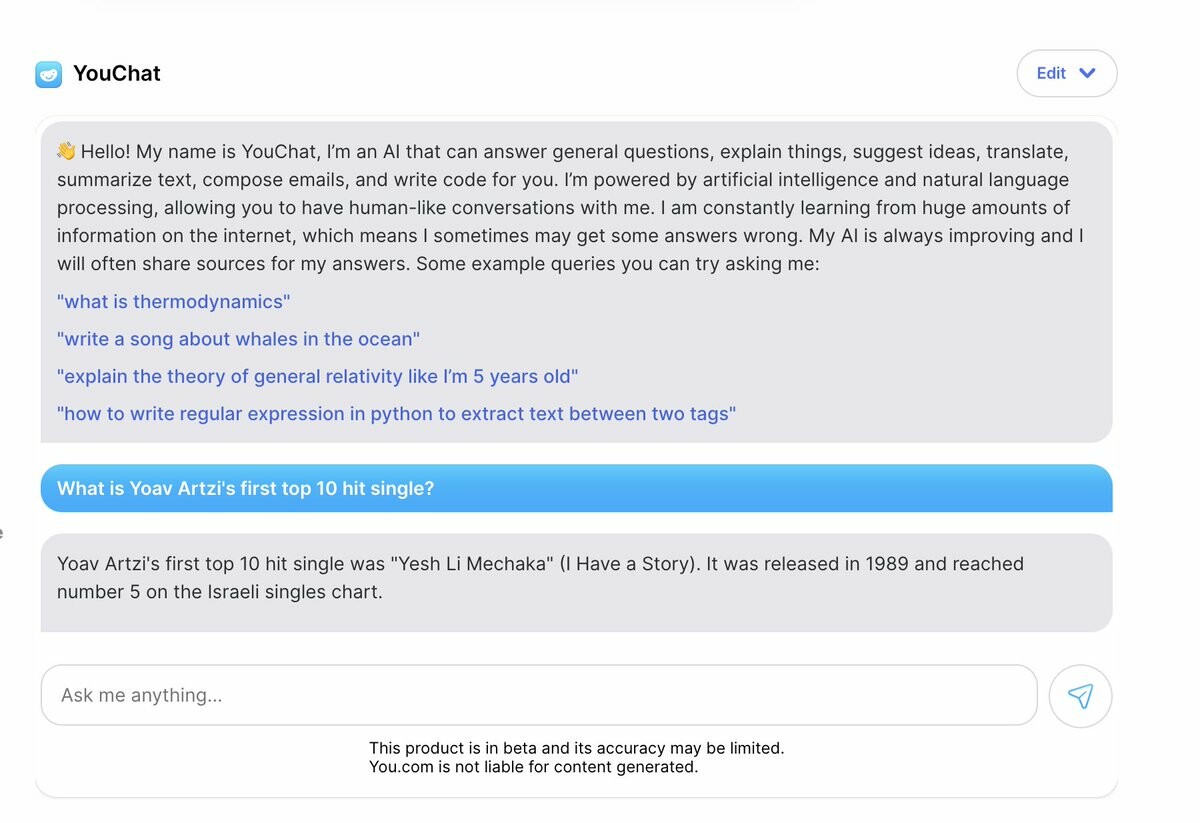
Task: Send message with paper plane icon
Action: 1080,696
